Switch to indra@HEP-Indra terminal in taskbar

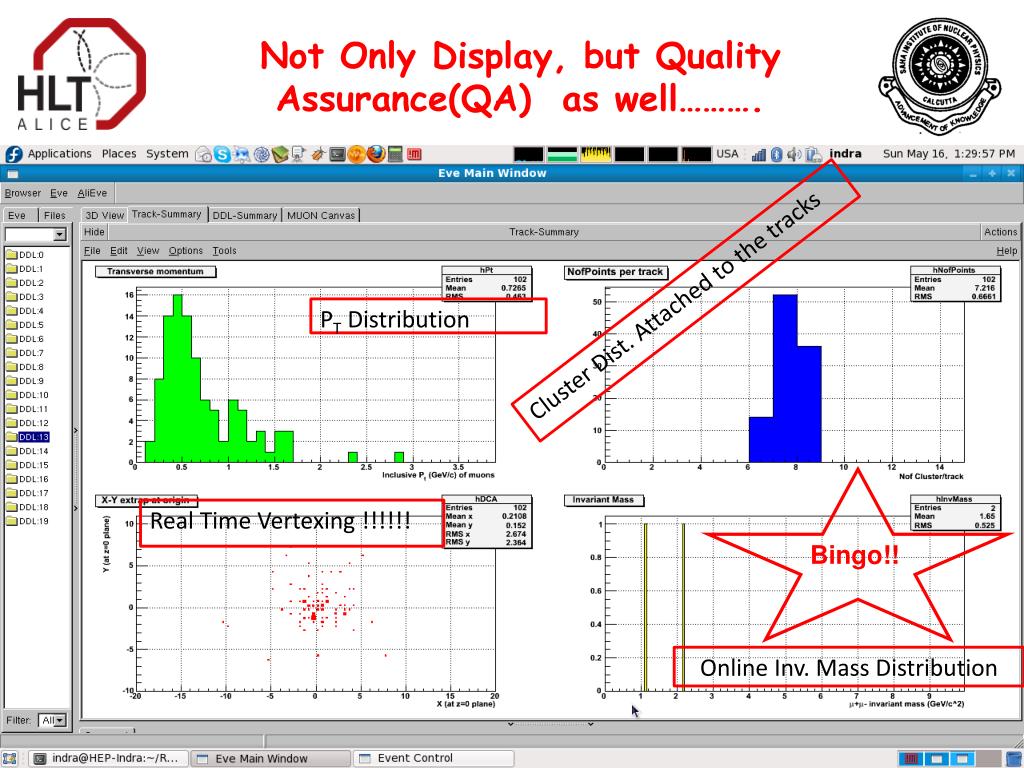tap(109, 759)
